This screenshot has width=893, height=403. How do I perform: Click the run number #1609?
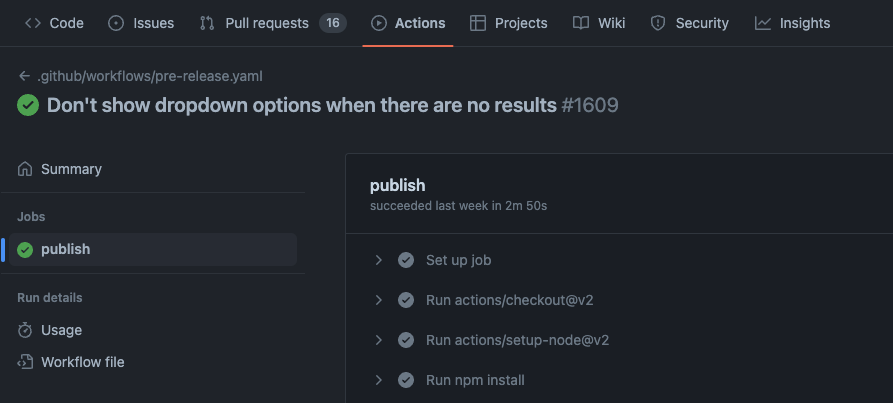[589, 105]
